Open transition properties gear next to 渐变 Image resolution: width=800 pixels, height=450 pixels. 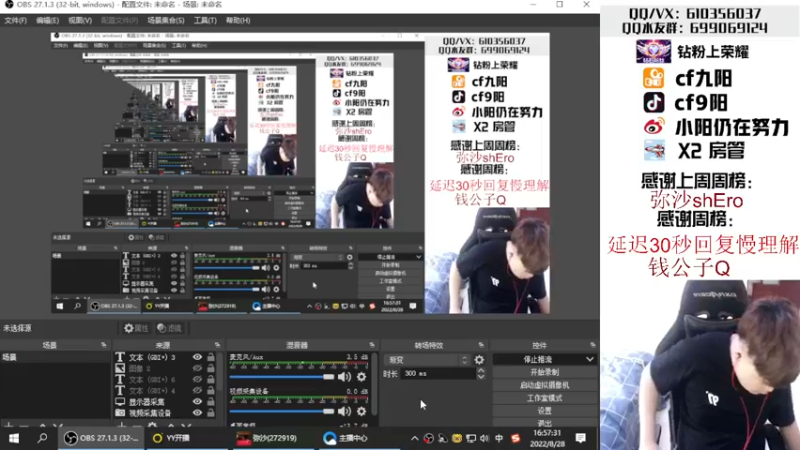[479, 360]
